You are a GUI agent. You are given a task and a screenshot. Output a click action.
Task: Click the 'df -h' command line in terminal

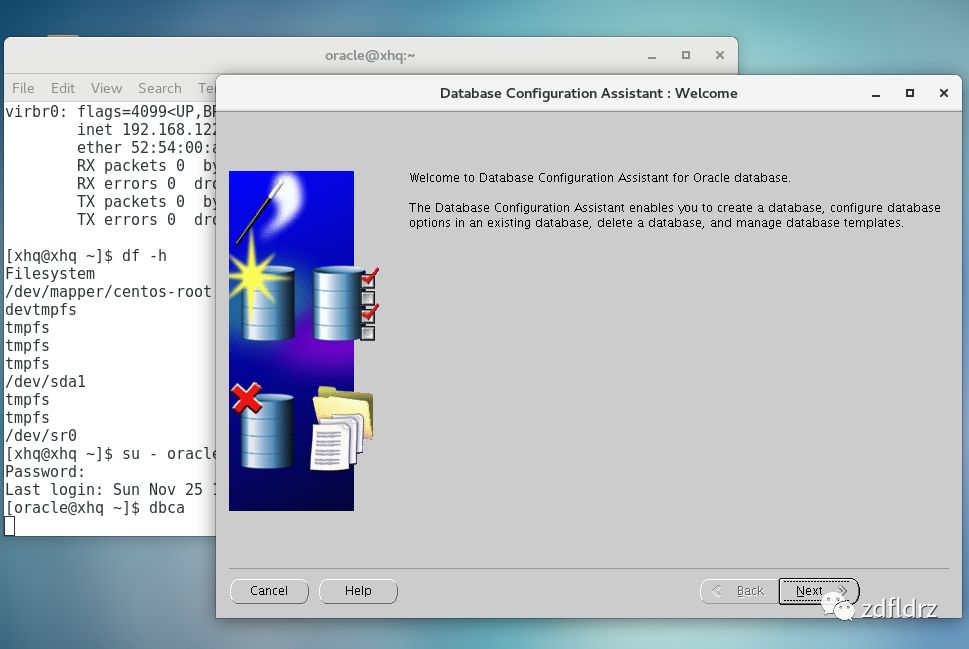(86, 256)
